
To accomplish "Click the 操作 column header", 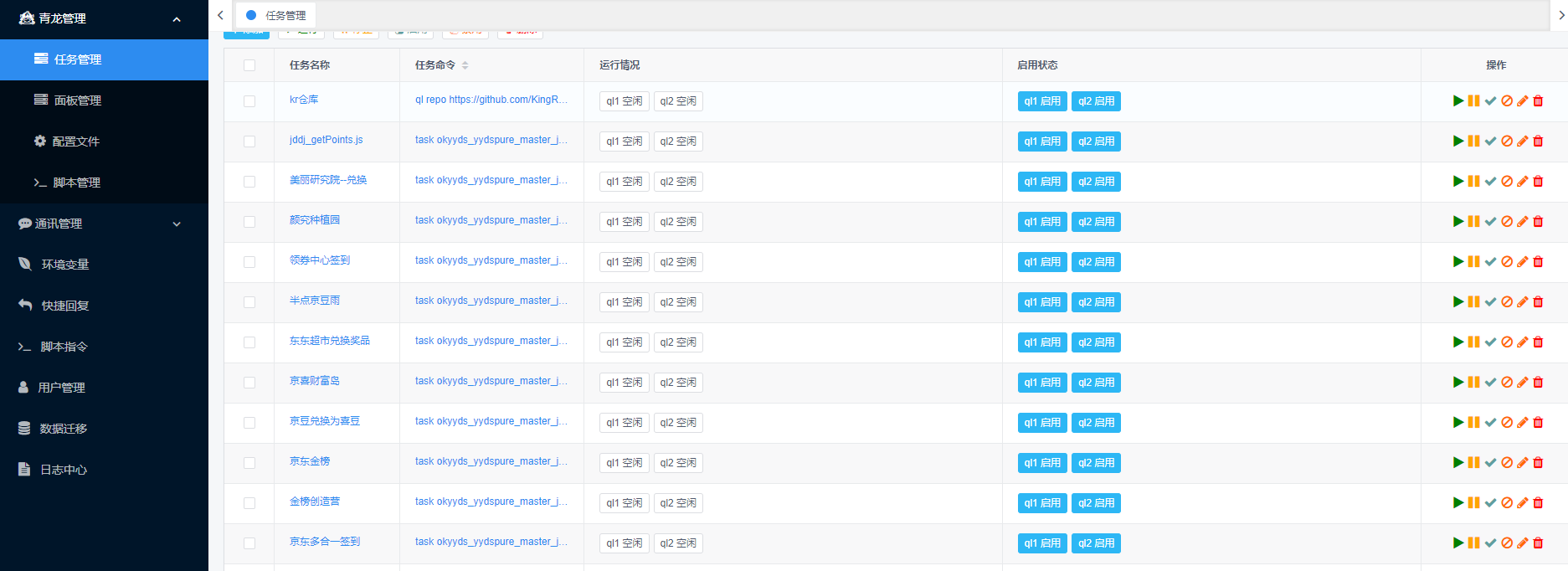I will click(x=1496, y=65).
